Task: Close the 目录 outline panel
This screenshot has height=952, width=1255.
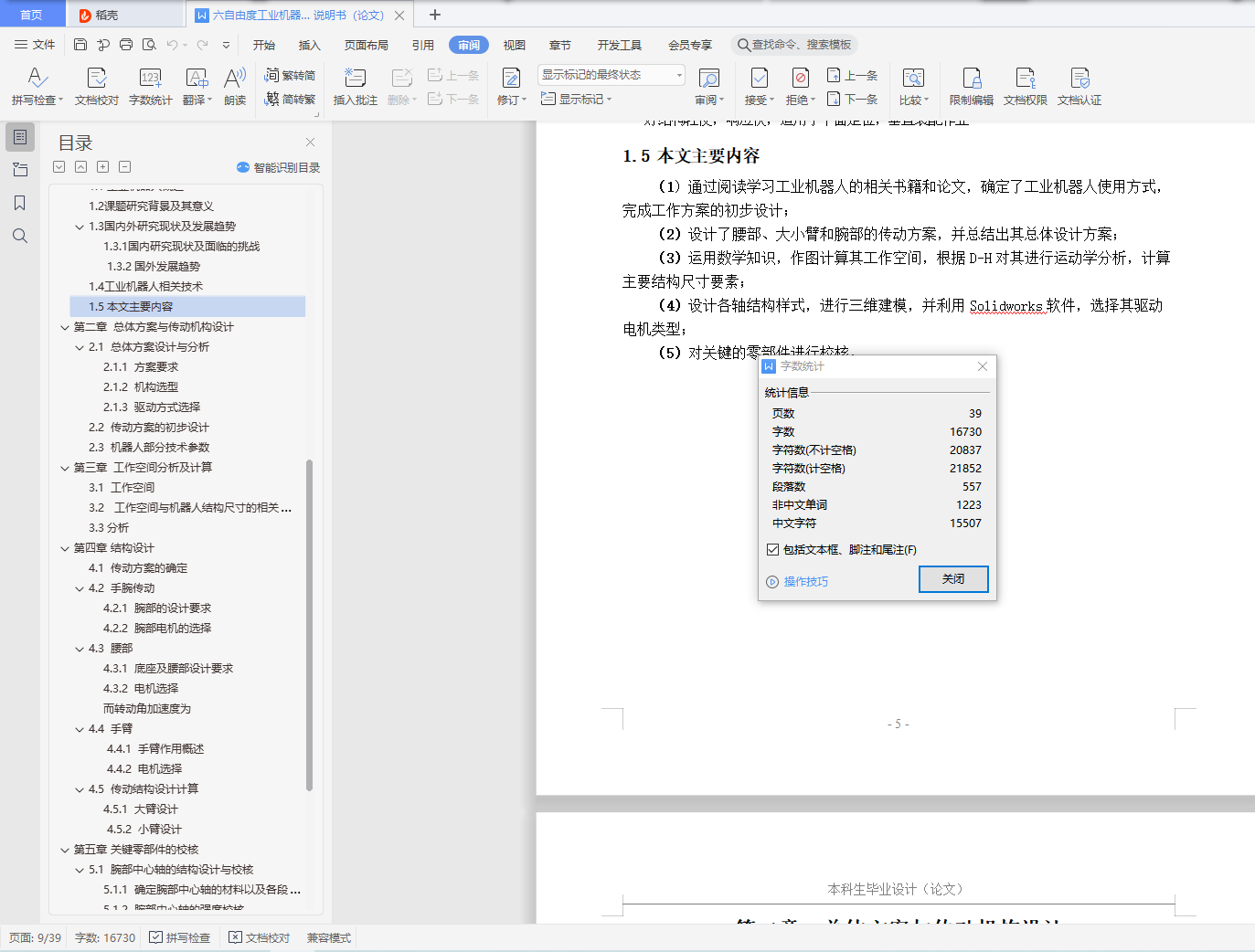Action: tap(310, 142)
